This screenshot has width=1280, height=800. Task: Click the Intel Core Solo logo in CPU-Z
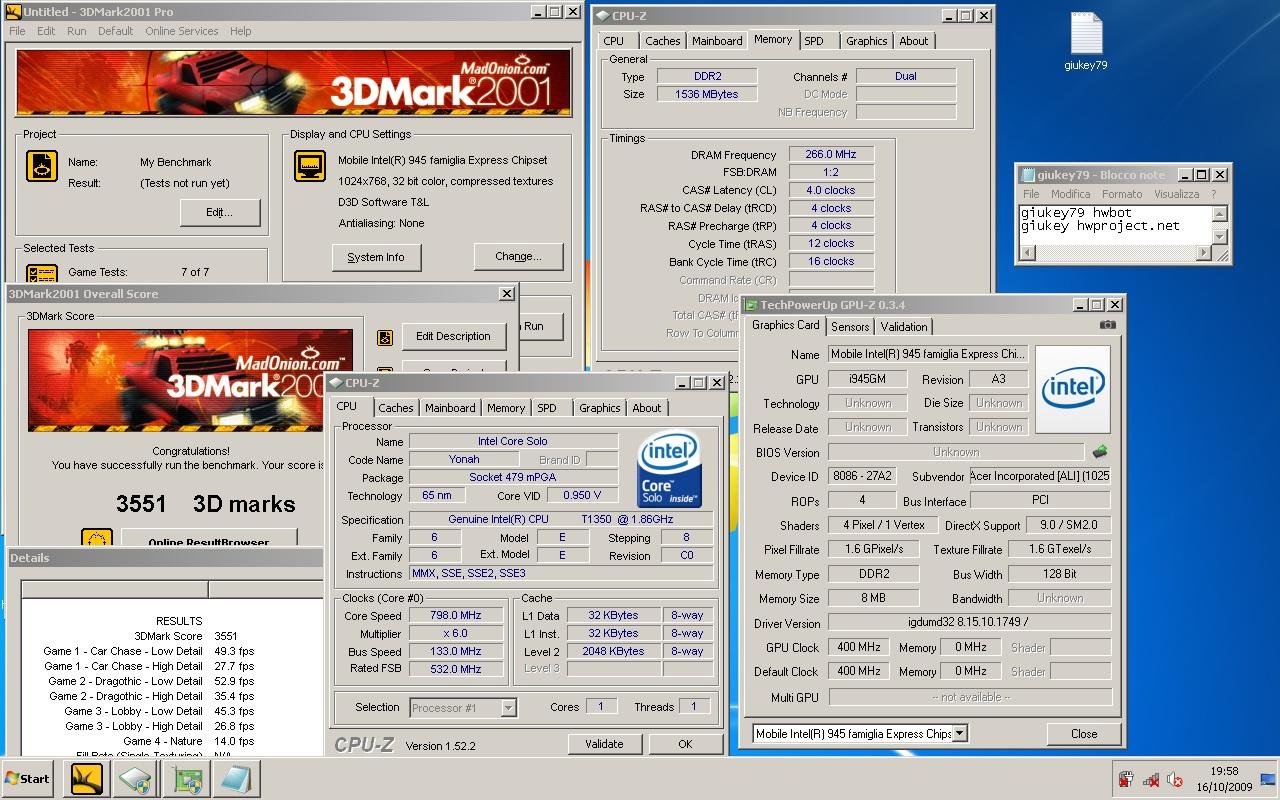(x=670, y=470)
